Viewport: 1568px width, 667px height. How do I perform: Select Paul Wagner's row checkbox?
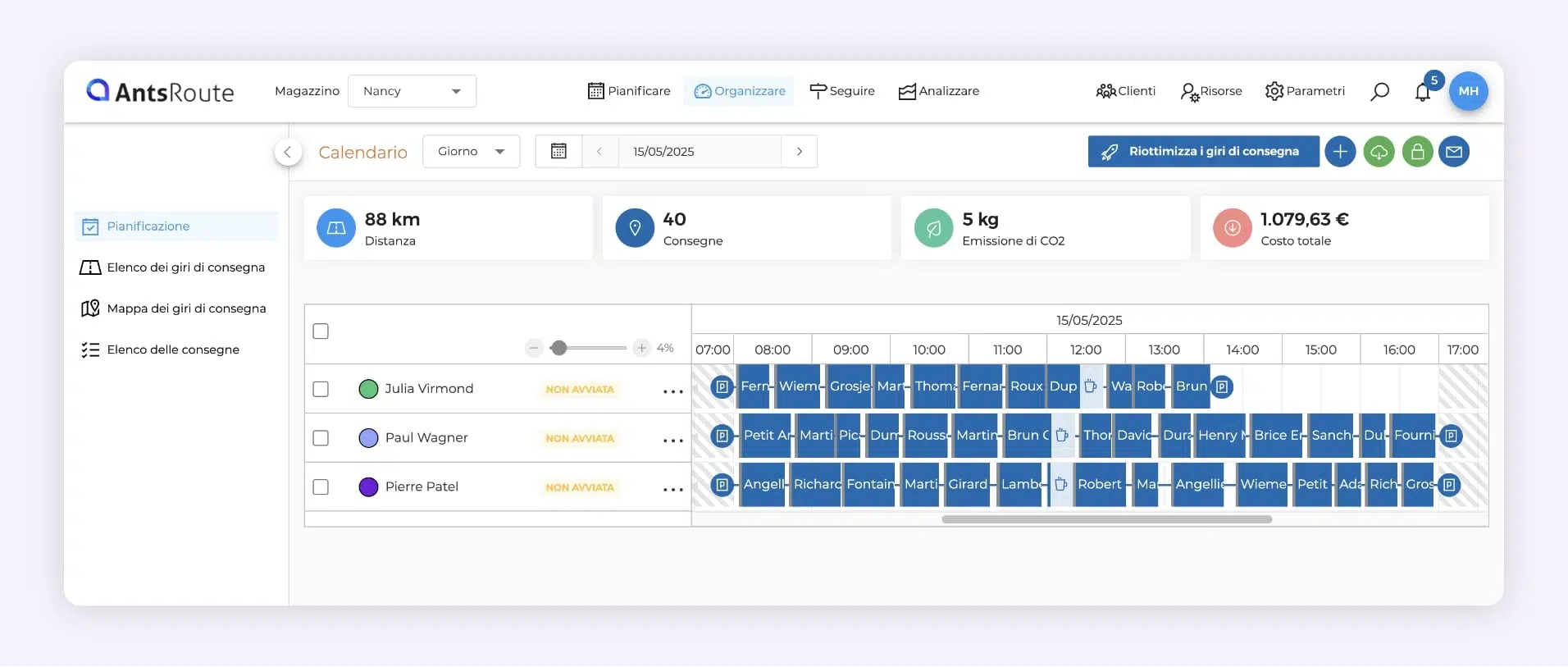[x=321, y=438]
